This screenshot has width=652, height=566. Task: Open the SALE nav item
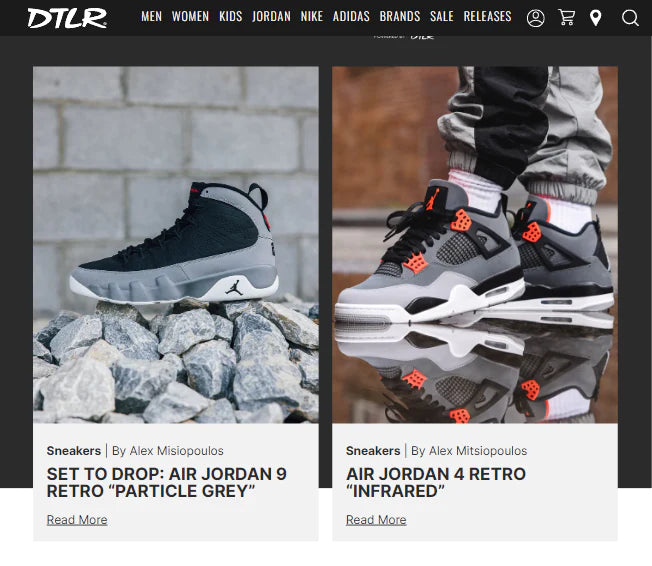442,17
